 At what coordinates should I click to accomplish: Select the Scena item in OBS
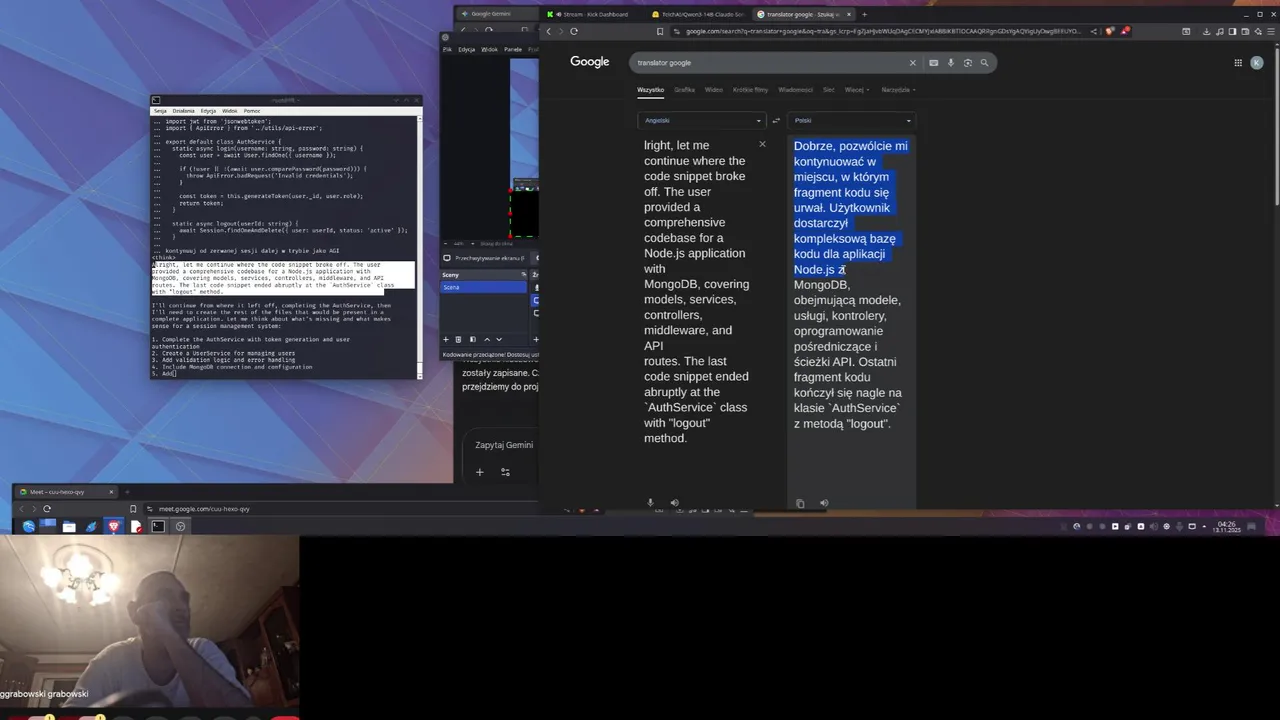[484, 287]
